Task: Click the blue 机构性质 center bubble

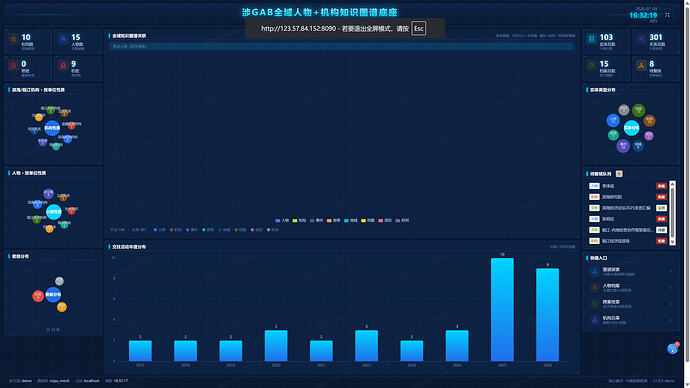Action: coord(52,128)
